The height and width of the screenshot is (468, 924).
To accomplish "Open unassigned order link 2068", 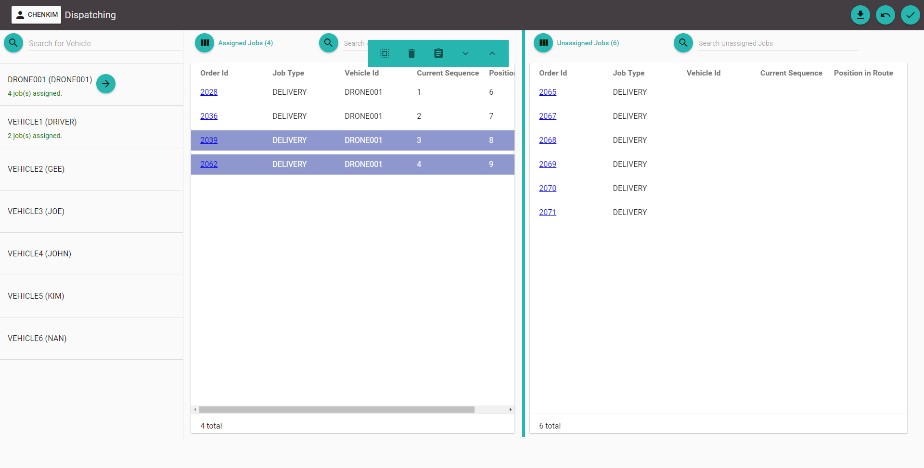I will coord(547,140).
